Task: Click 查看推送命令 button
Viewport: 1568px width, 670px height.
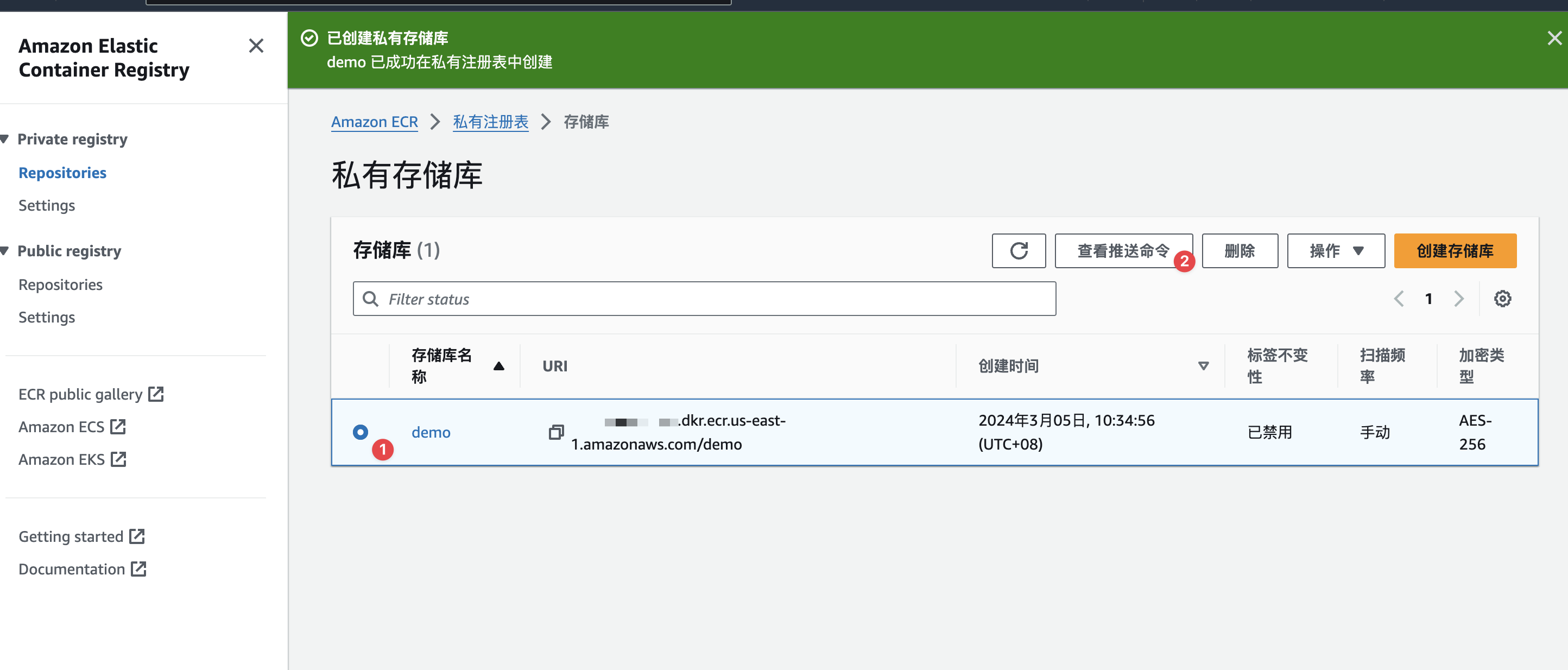Action: [1120, 251]
